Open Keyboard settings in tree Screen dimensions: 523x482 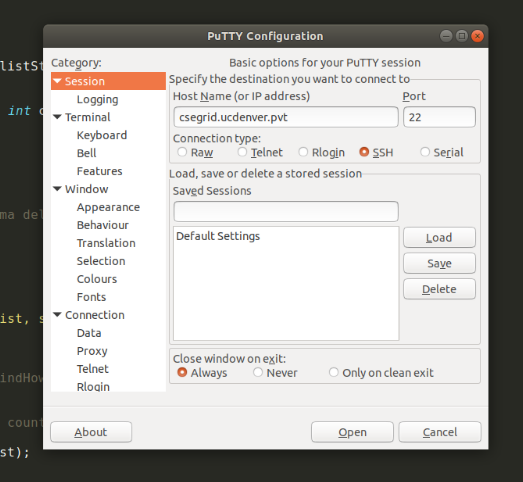click(102, 135)
